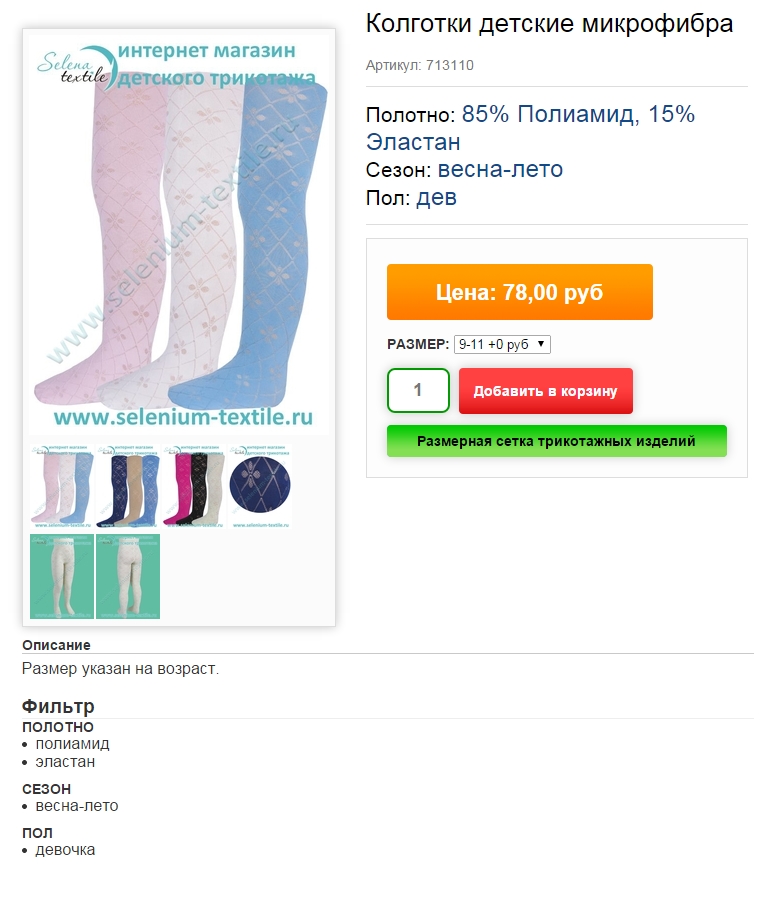Click the Описание section heading
Screen dimensions: 760x924
click(x=56, y=645)
